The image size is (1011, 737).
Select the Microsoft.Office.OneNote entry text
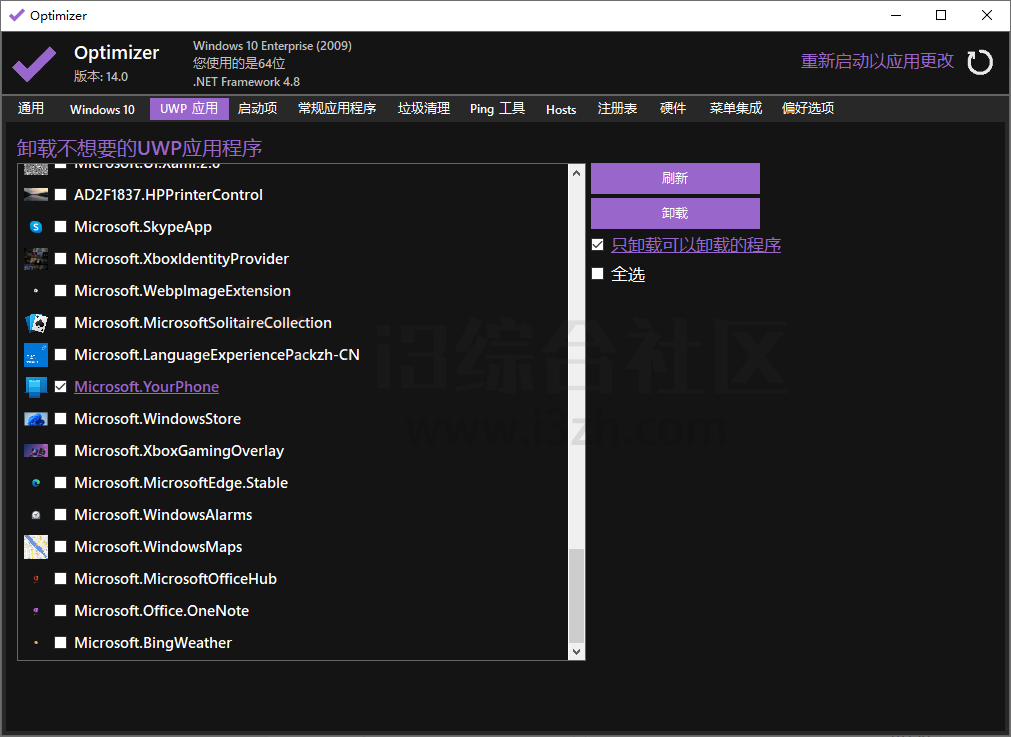point(161,611)
